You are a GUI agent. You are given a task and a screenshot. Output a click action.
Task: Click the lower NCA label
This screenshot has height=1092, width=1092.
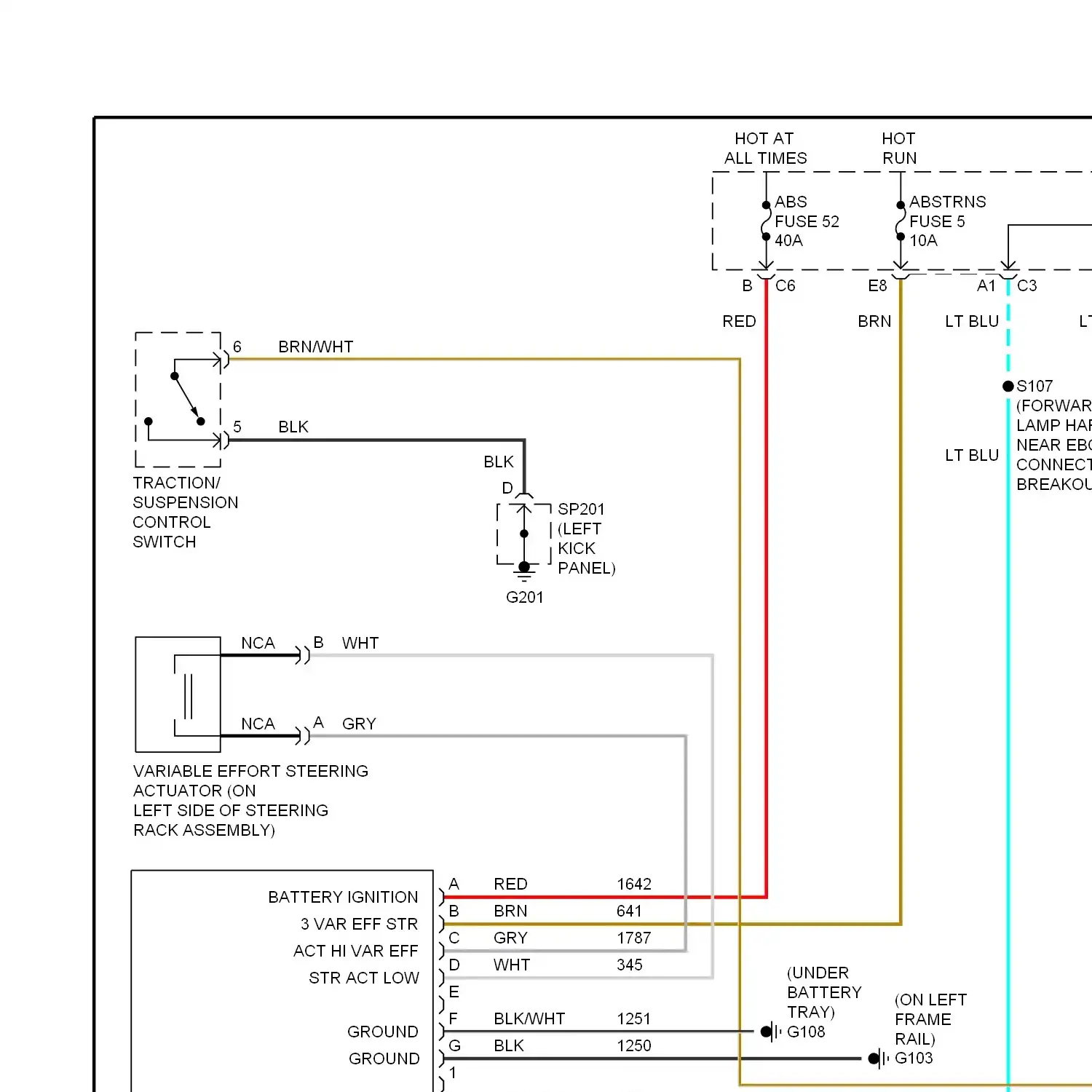pyautogui.click(x=258, y=724)
